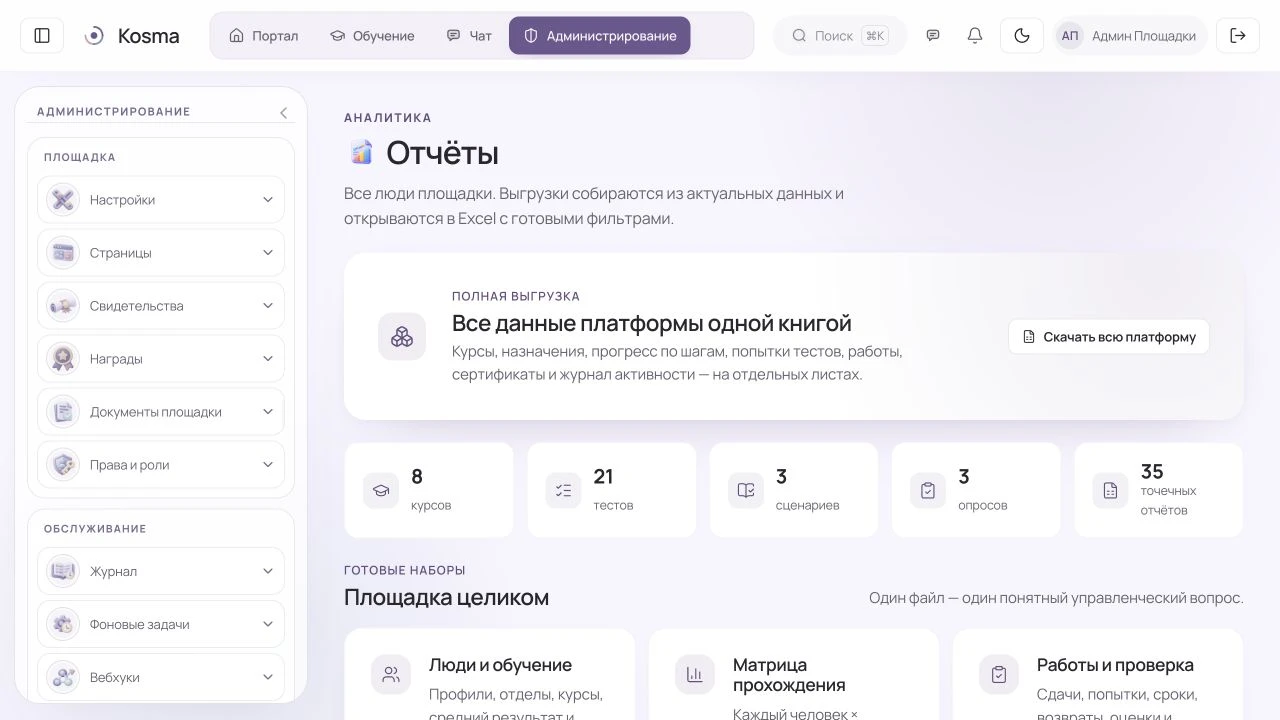Open messages icon in header
This screenshot has width=1280, height=720.
933,36
